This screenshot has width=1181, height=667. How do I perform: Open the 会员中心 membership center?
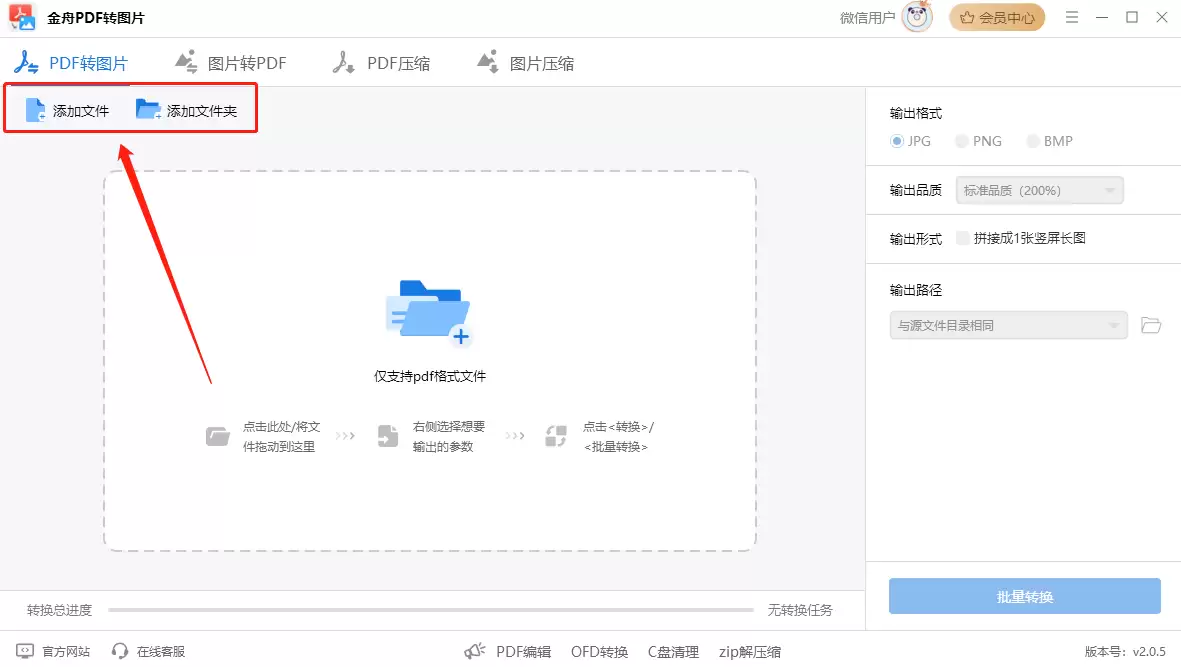pyautogui.click(x=996, y=17)
